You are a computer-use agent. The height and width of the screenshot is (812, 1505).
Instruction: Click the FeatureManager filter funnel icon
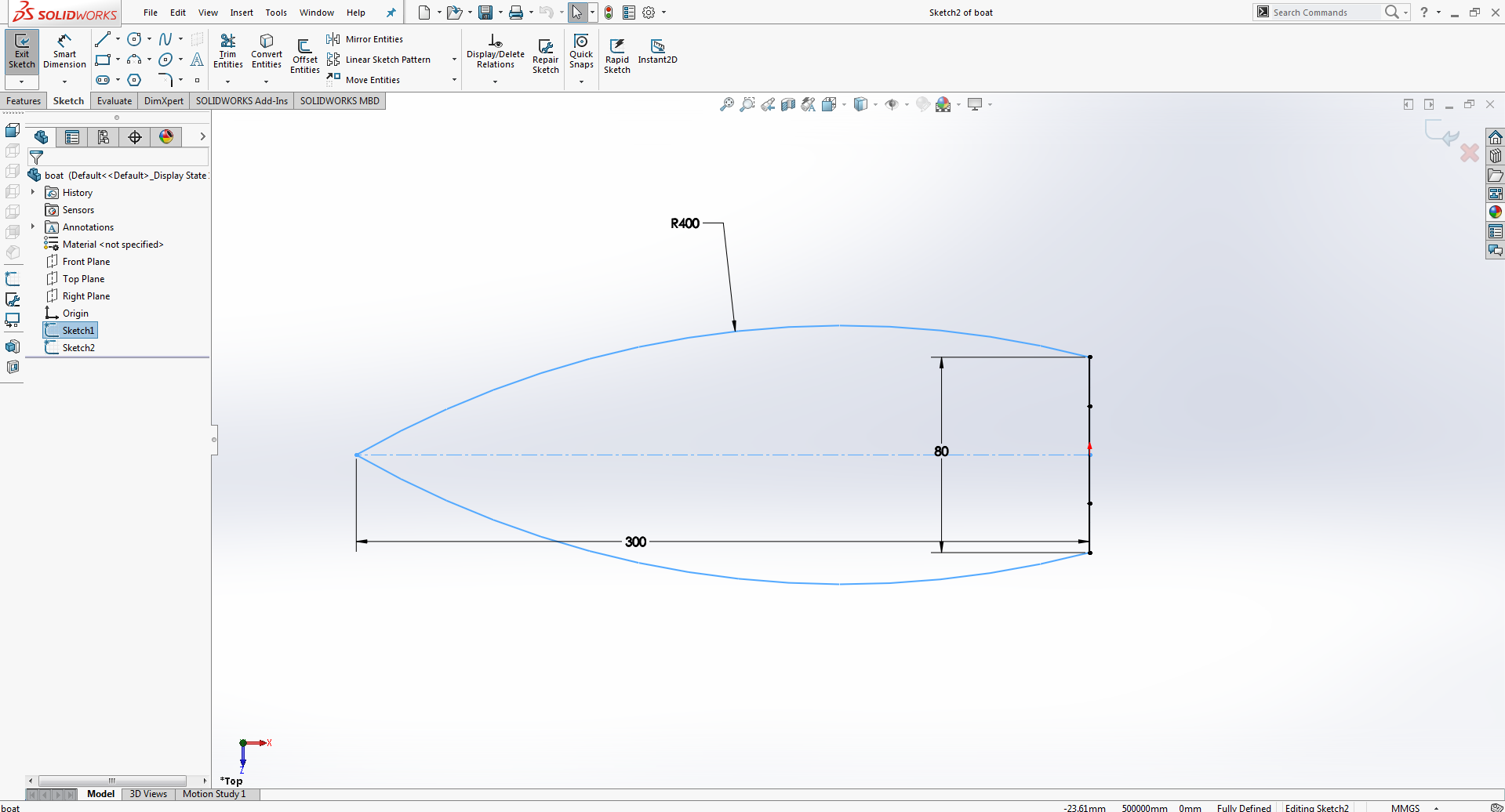pos(36,158)
